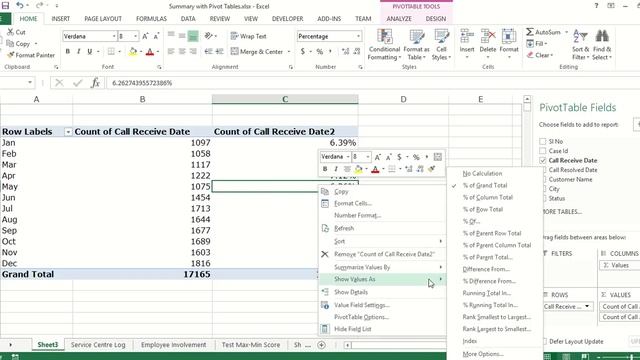Click Remove Count of Call Receive Date2
Viewport: 640px width, 360px height.
384,254
